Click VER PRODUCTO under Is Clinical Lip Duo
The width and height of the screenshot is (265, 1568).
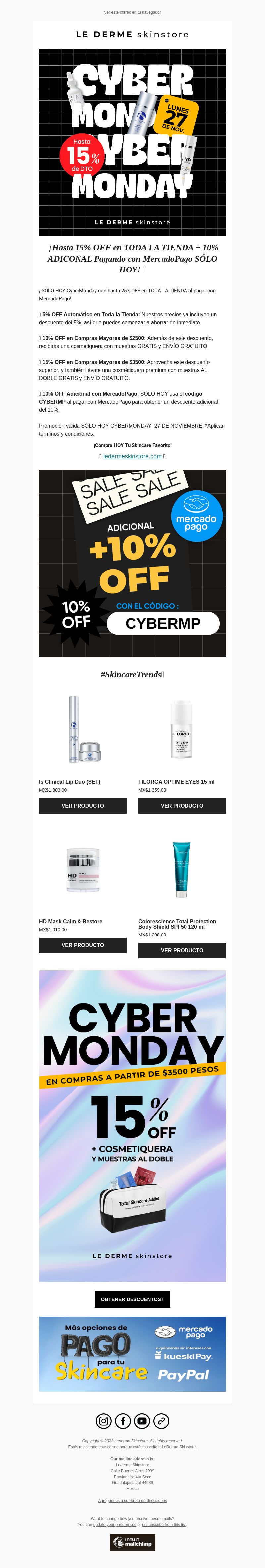(83, 805)
